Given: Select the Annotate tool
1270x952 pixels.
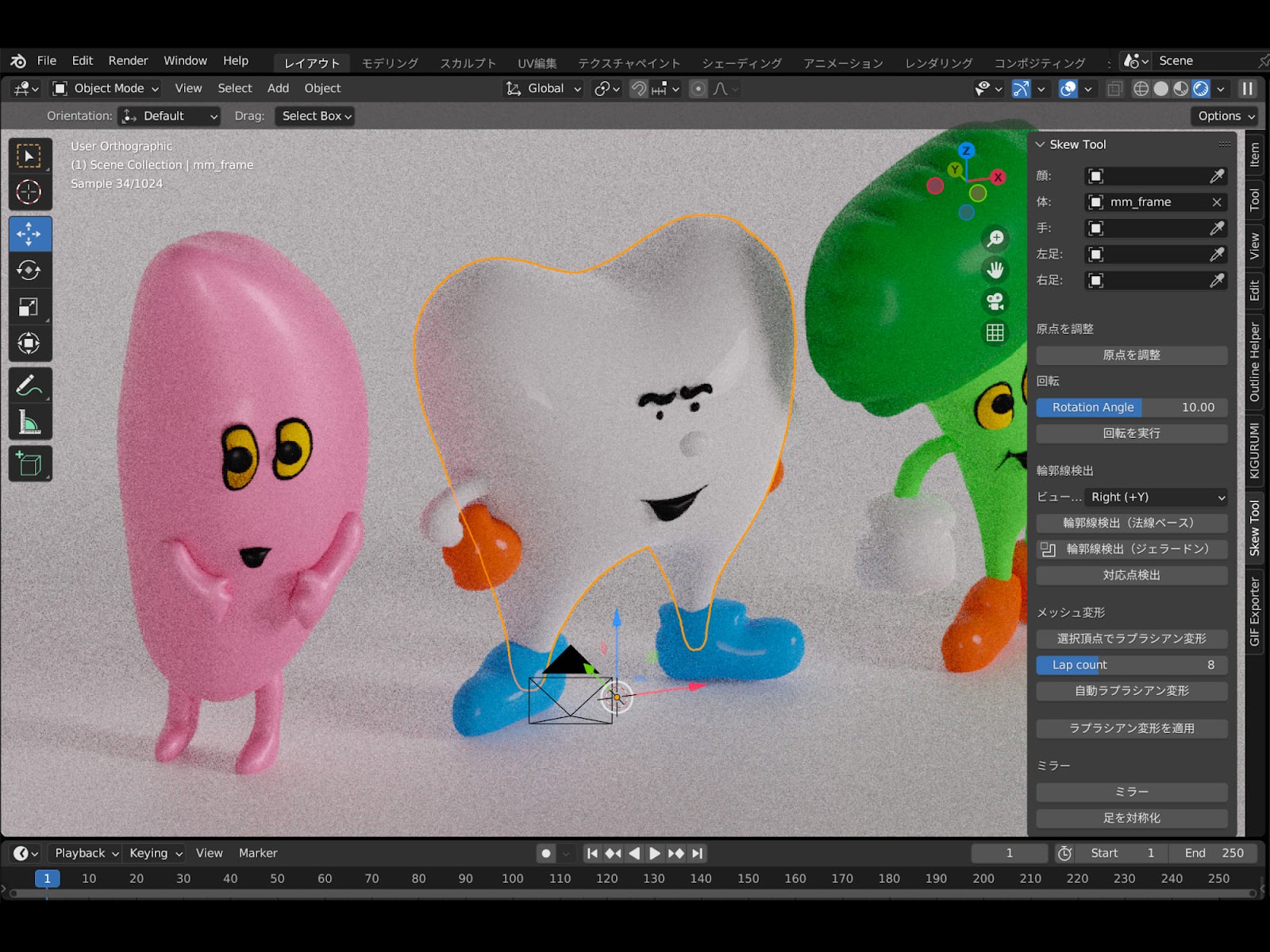Looking at the screenshot, I should coord(30,386).
